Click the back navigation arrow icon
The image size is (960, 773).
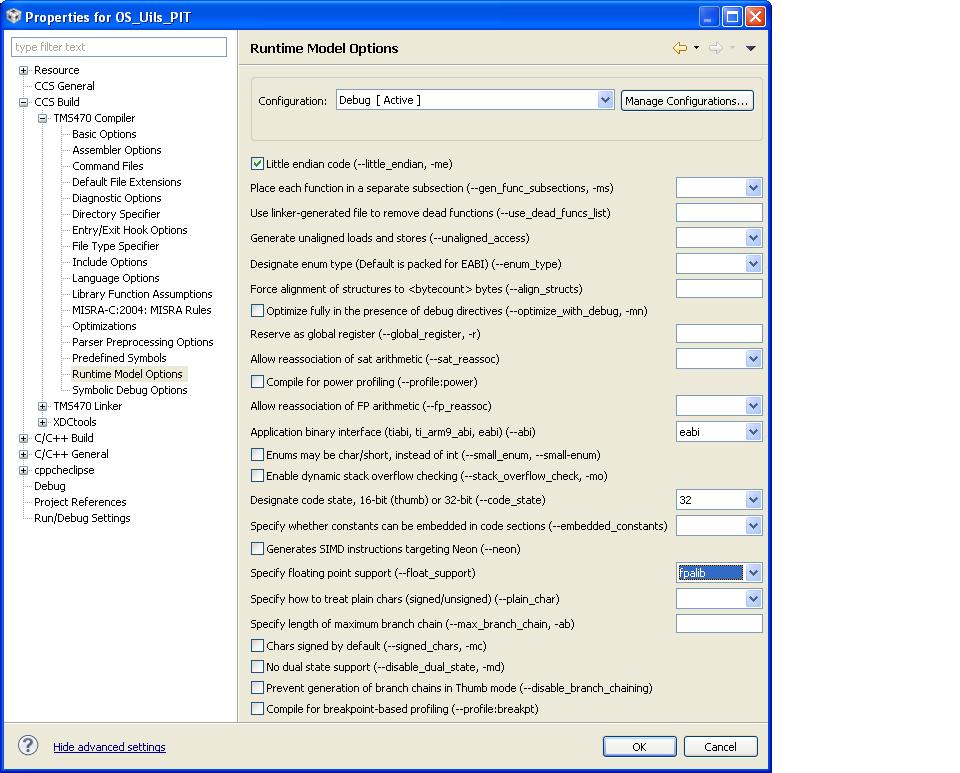coord(680,48)
